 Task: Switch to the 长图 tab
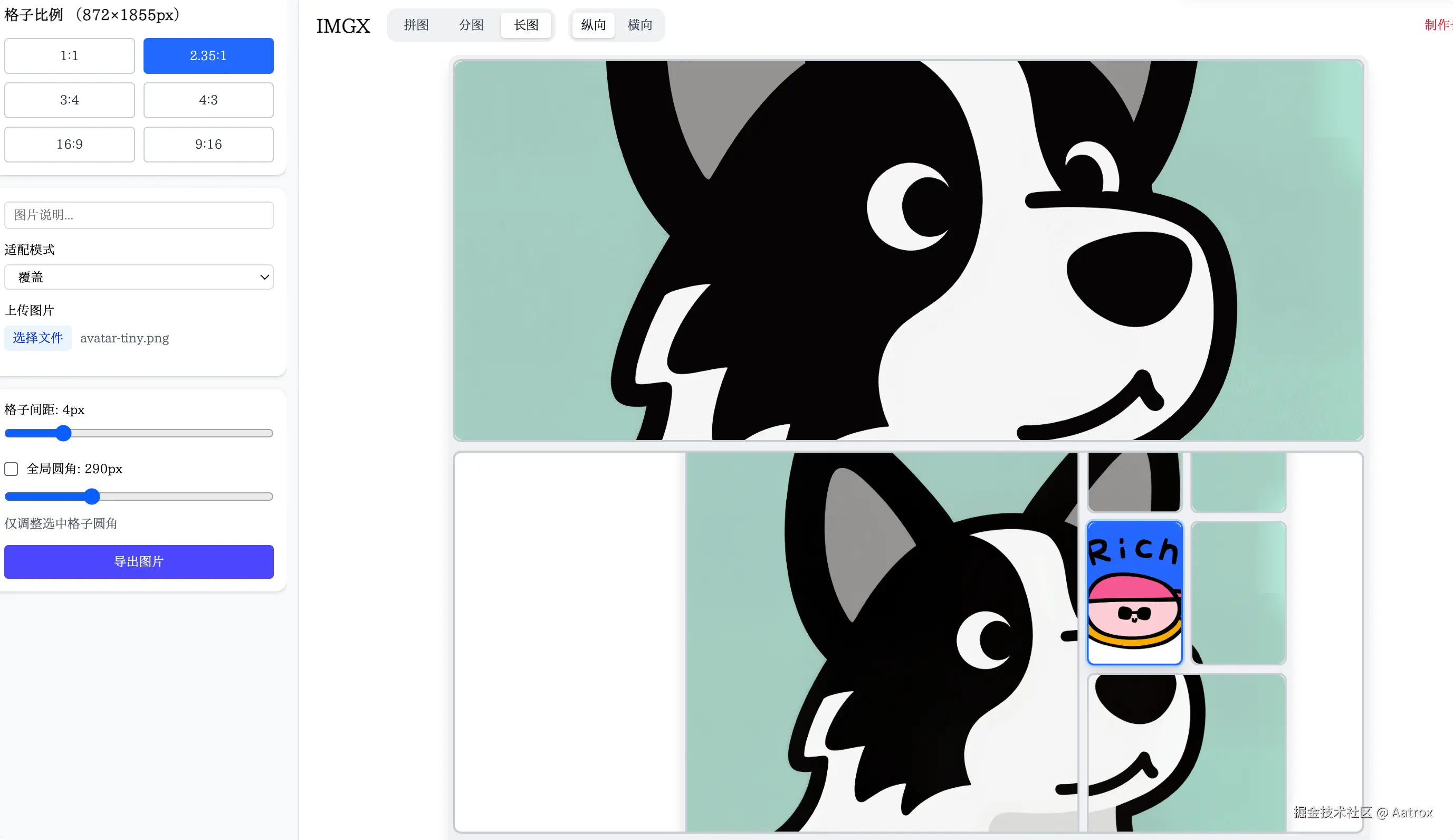[526, 25]
